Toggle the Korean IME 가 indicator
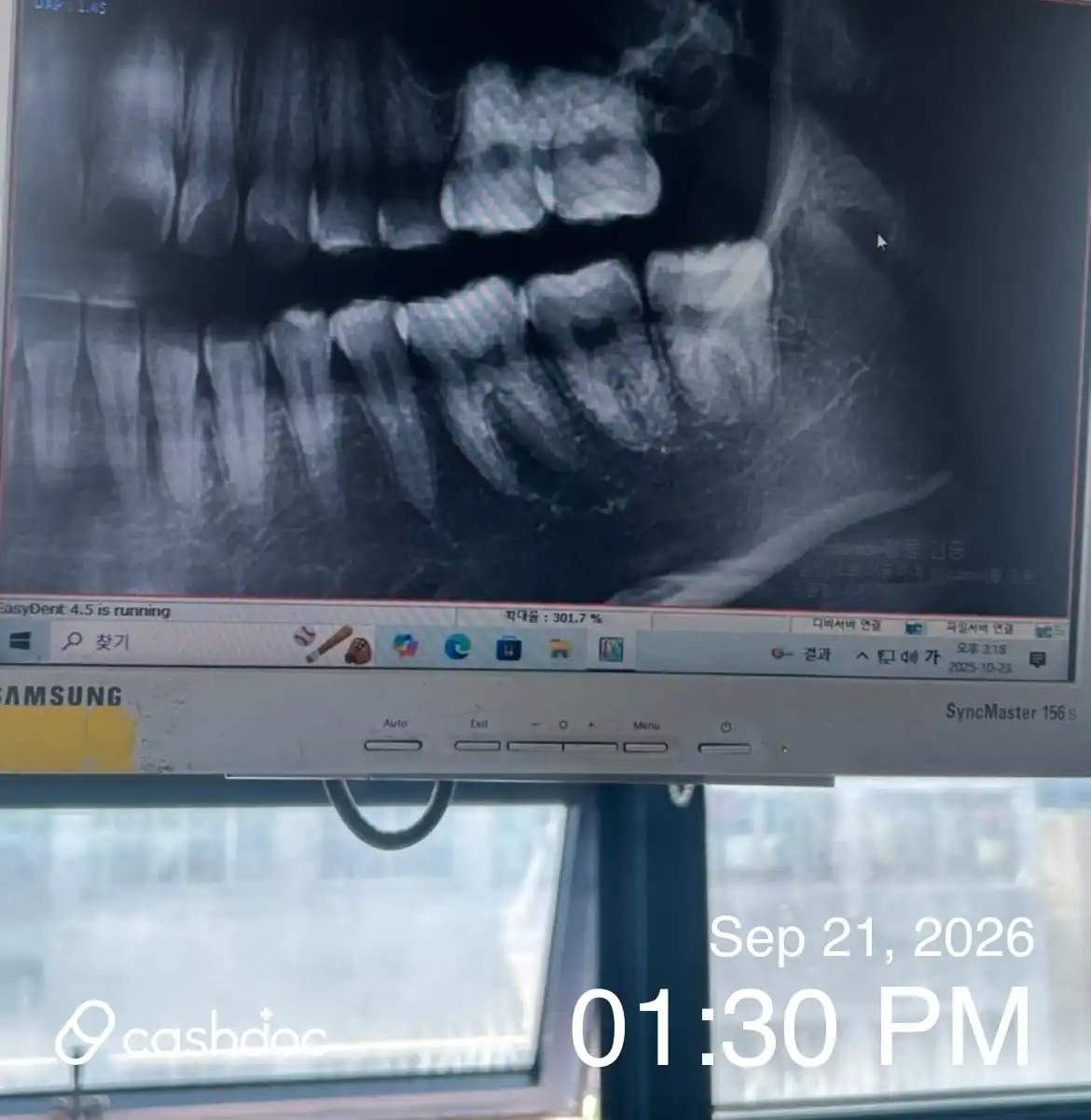The image size is (1091, 1120). click(x=931, y=657)
